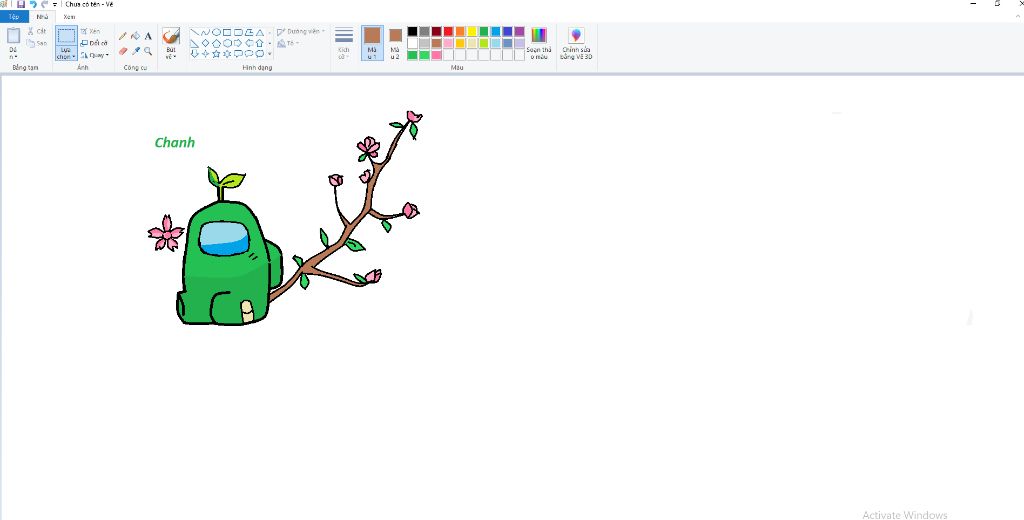Screen dimensions: 1024x520
Task: Pick the Pentagon shape
Action: [x=216, y=43]
